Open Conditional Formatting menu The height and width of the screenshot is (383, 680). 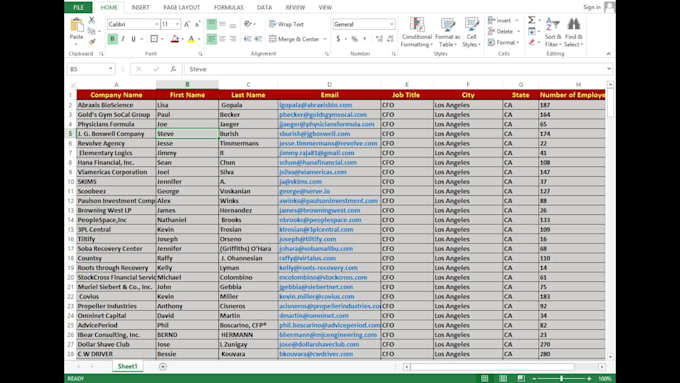coord(417,33)
